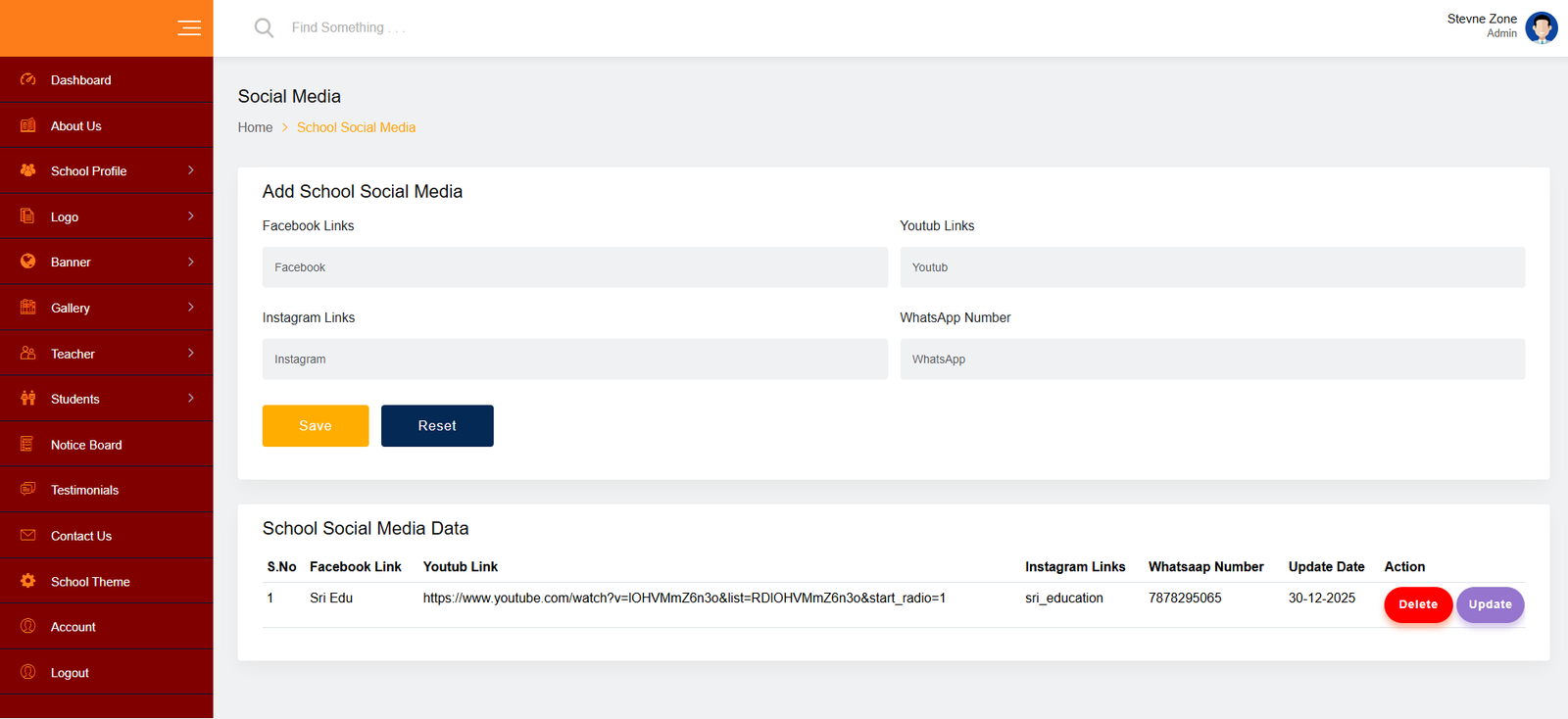
Task: Click the 'Stevne Zone' user name
Action: 1482,19
